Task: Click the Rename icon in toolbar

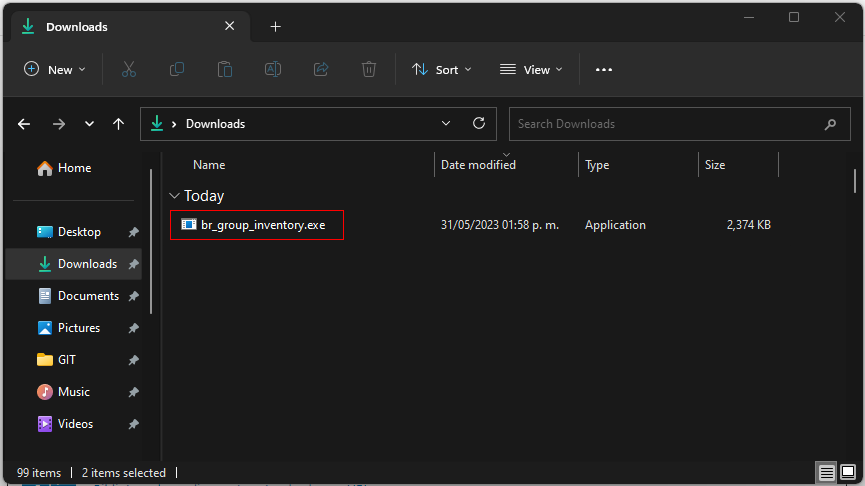Action: click(x=272, y=69)
